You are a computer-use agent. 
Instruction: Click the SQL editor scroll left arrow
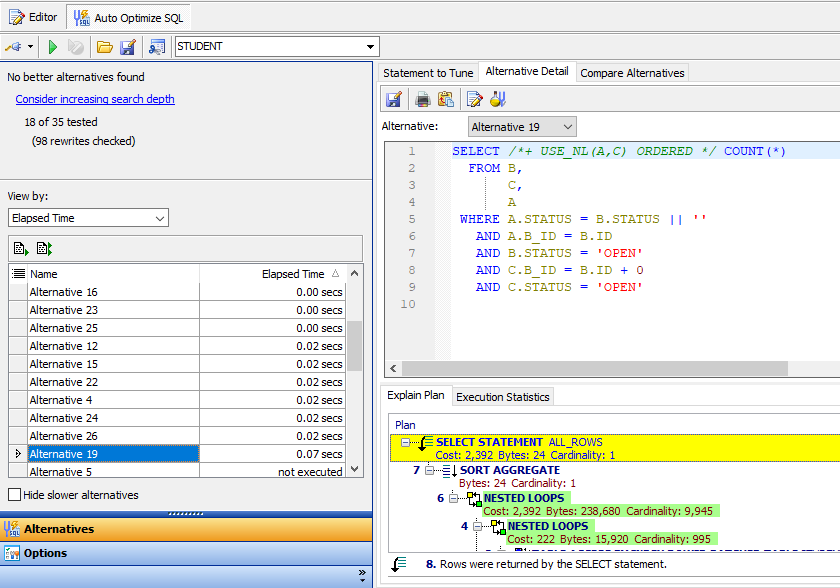(393, 368)
